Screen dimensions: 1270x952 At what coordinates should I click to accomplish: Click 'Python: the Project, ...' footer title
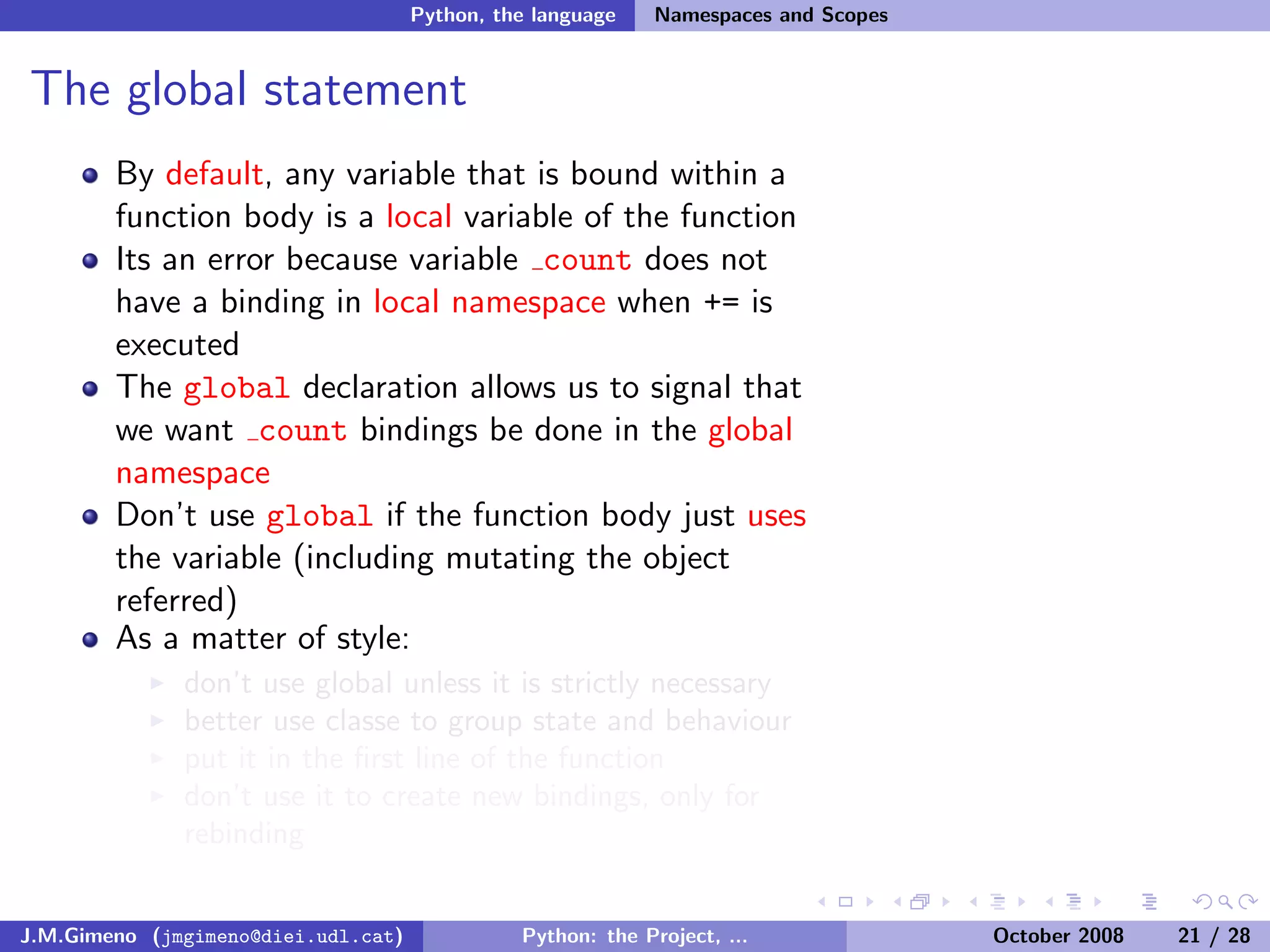tap(634, 936)
